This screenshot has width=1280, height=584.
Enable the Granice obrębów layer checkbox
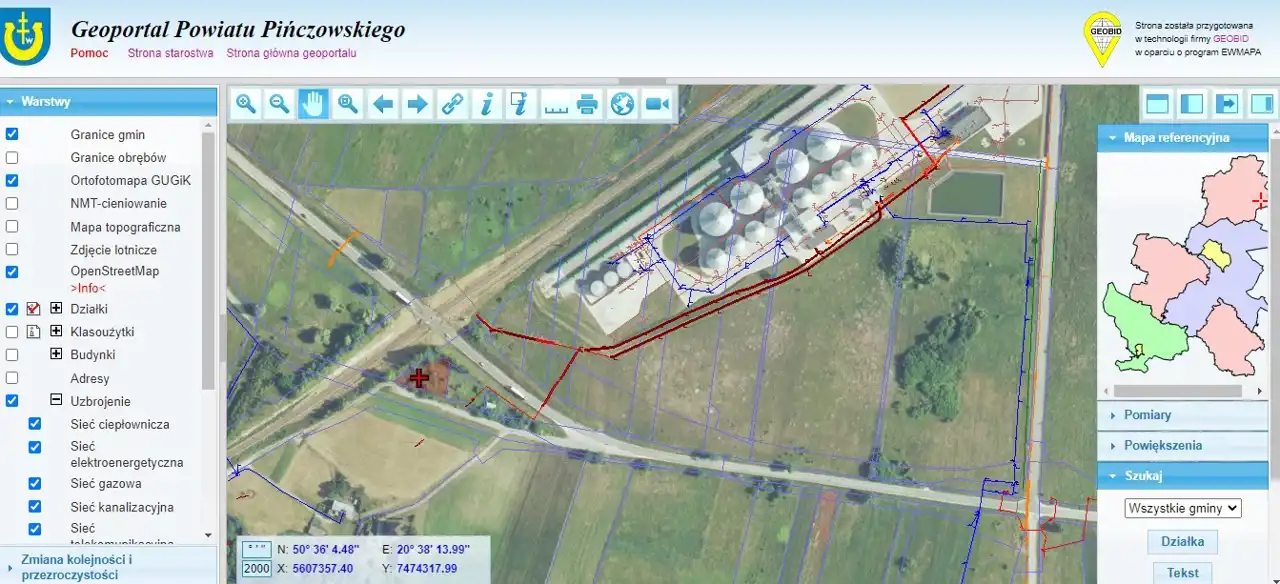pos(12,158)
